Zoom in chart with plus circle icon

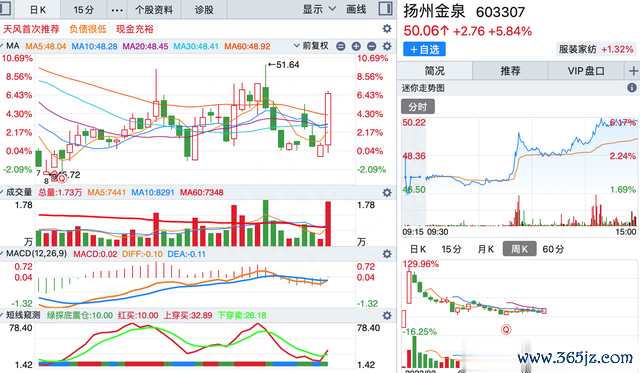point(356,46)
